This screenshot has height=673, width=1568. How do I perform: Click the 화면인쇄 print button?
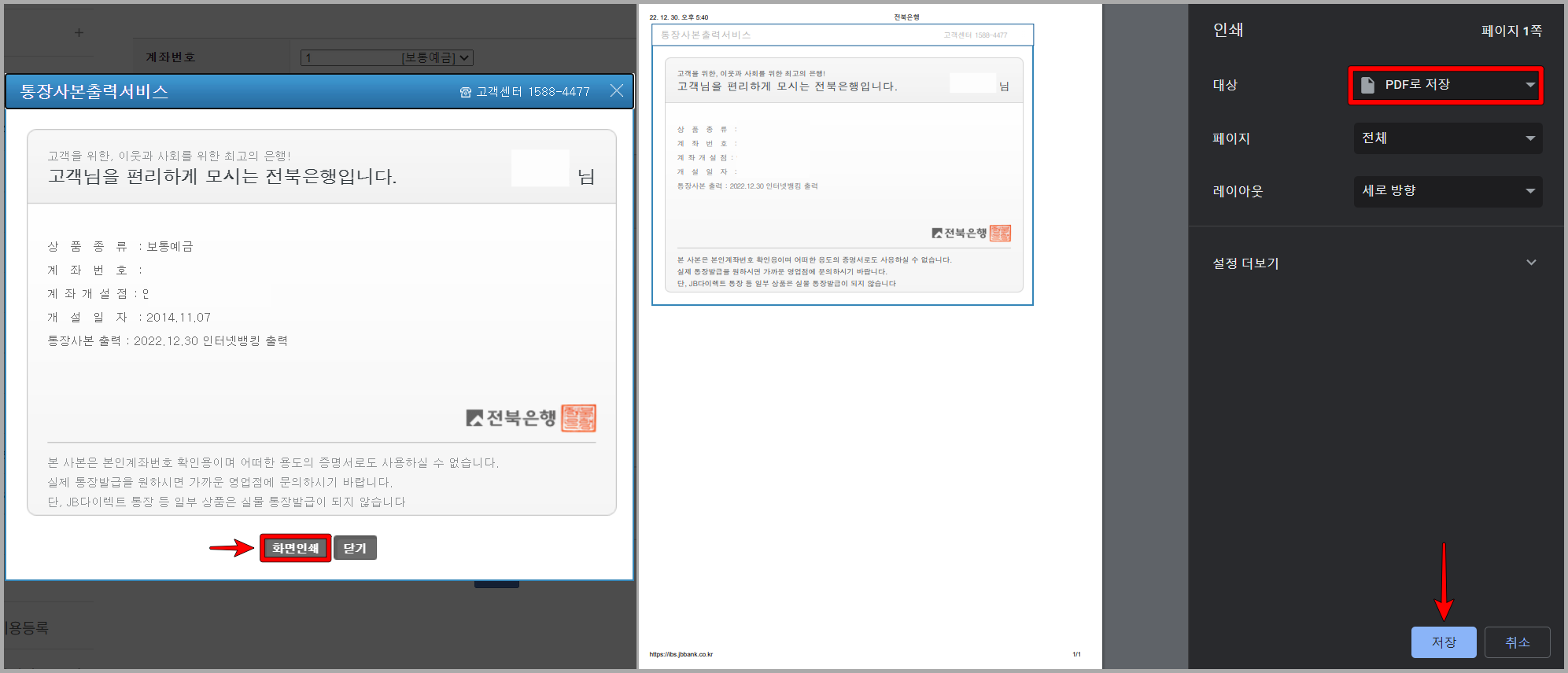pyautogui.click(x=295, y=548)
